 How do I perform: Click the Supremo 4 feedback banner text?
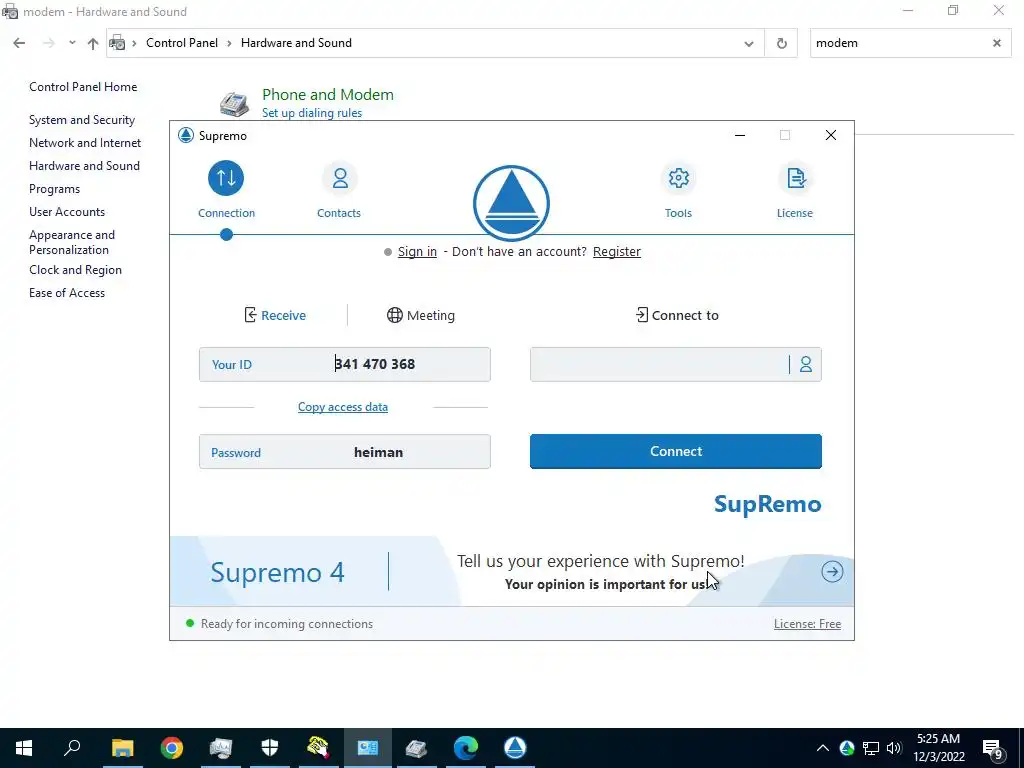600,572
